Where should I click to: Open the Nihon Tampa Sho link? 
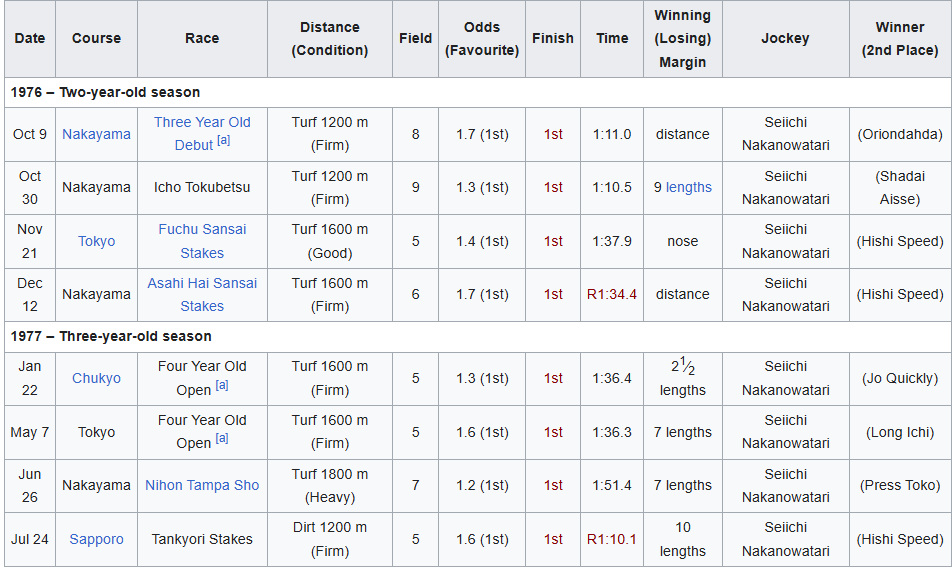pyautogui.click(x=202, y=485)
